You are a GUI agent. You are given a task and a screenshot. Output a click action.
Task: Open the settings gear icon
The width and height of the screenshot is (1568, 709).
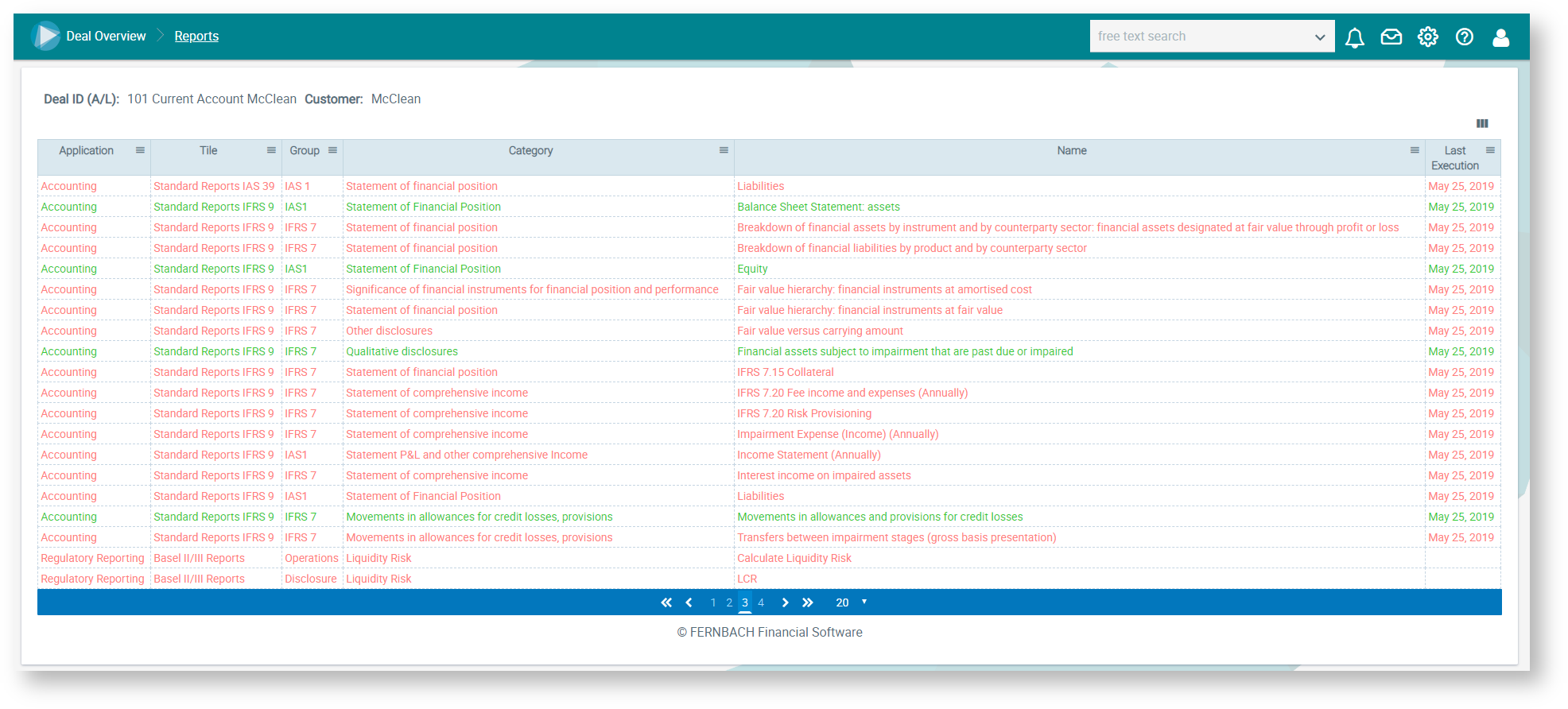pyautogui.click(x=1427, y=37)
